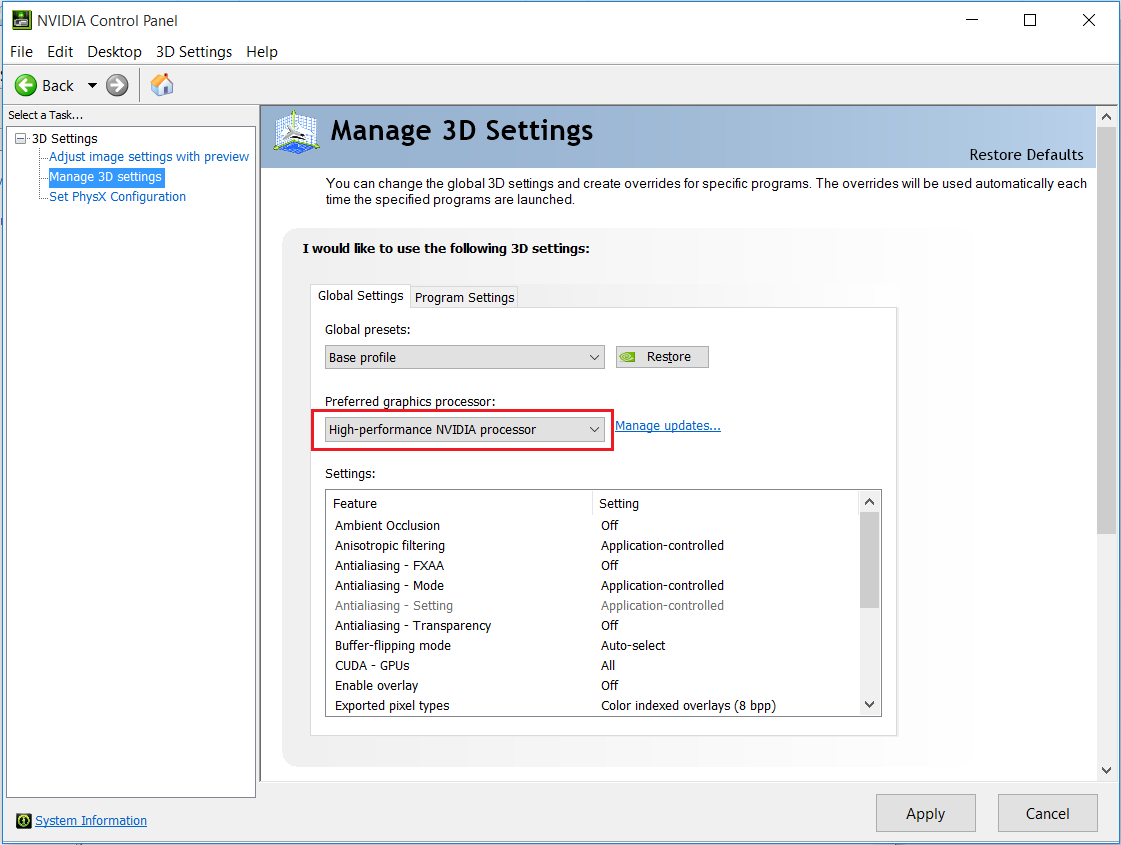Open the Back button dropdown arrow
The image size is (1121, 845).
coord(92,85)
